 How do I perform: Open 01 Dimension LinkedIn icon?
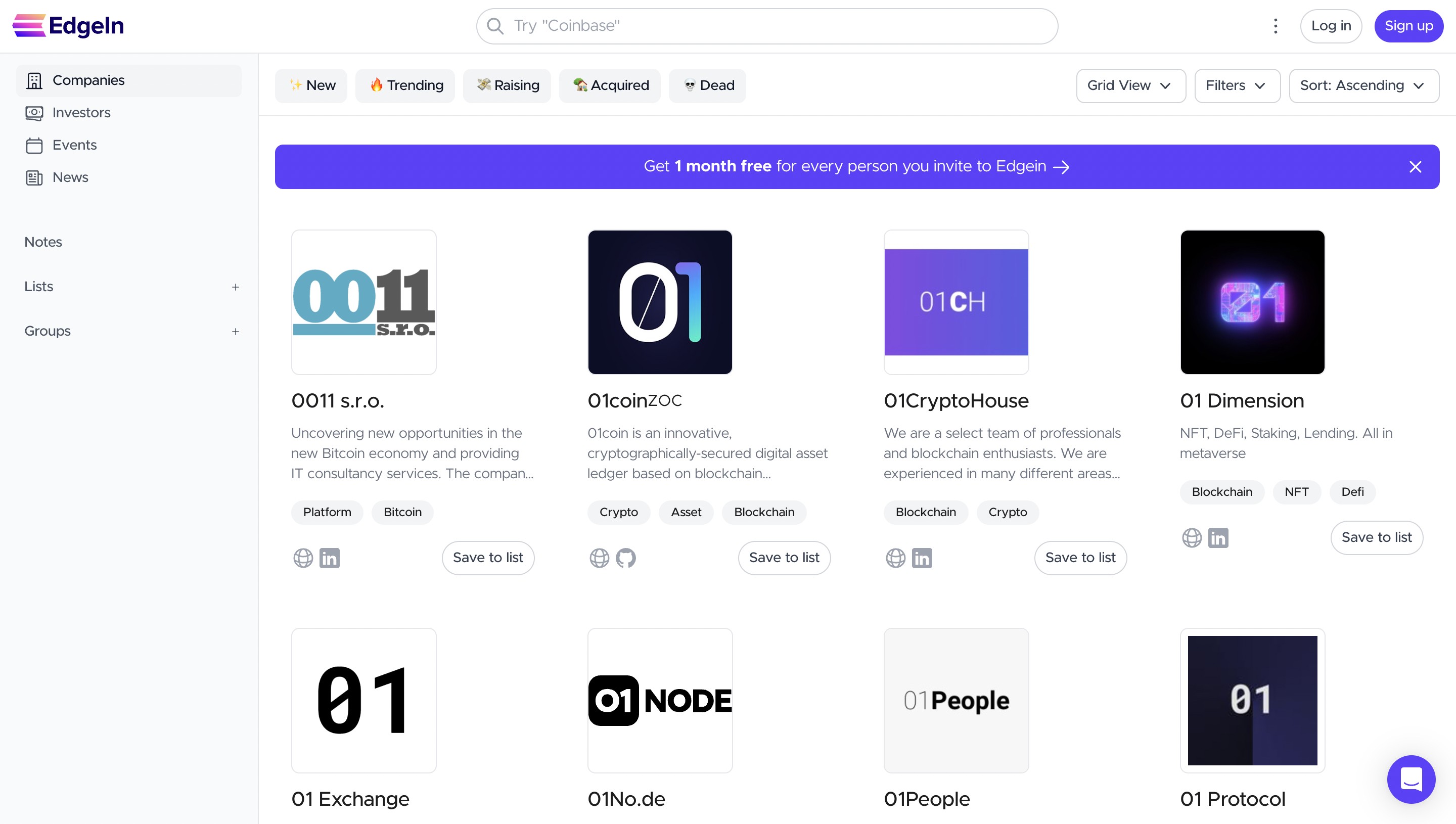(1218, 538)
